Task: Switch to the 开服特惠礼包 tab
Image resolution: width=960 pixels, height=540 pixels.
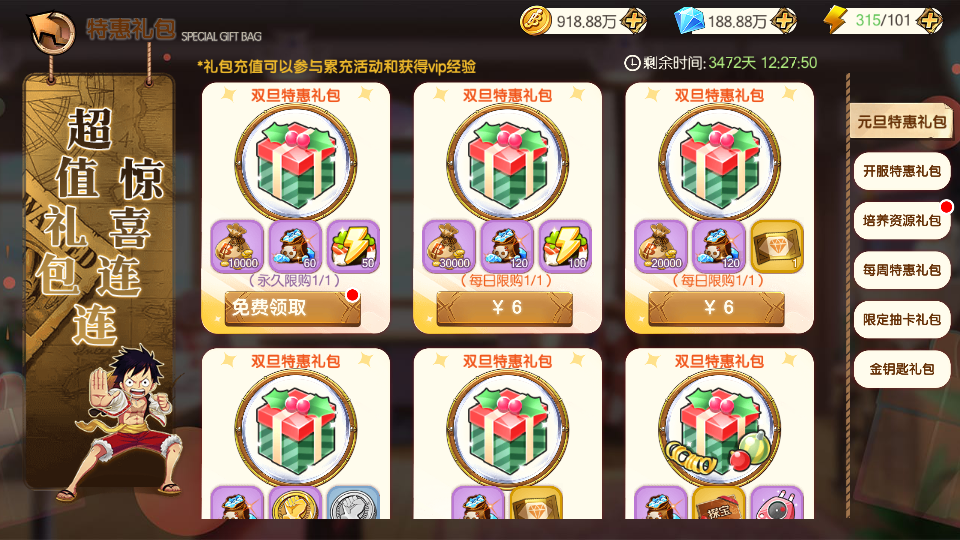Action: pyautogui.click(x=902, y=171)
